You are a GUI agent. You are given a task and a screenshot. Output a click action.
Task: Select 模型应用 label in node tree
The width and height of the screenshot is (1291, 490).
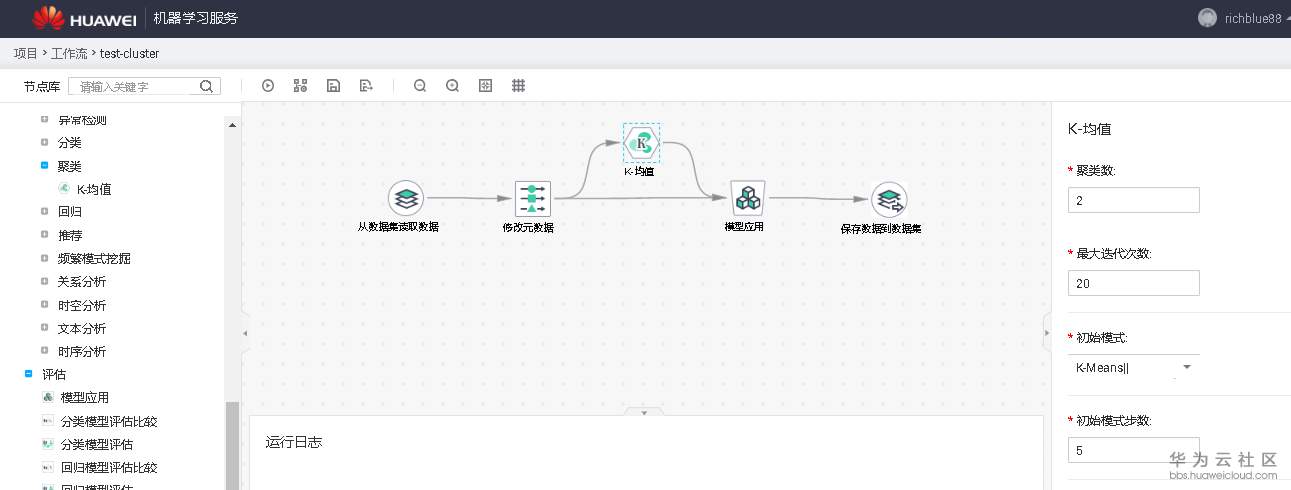[85, 398]
